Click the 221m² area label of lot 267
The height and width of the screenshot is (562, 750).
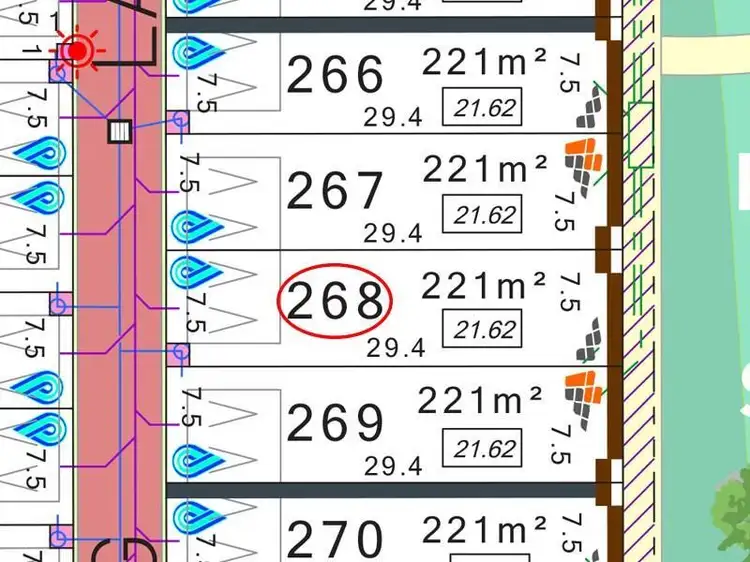click(484, 169)
